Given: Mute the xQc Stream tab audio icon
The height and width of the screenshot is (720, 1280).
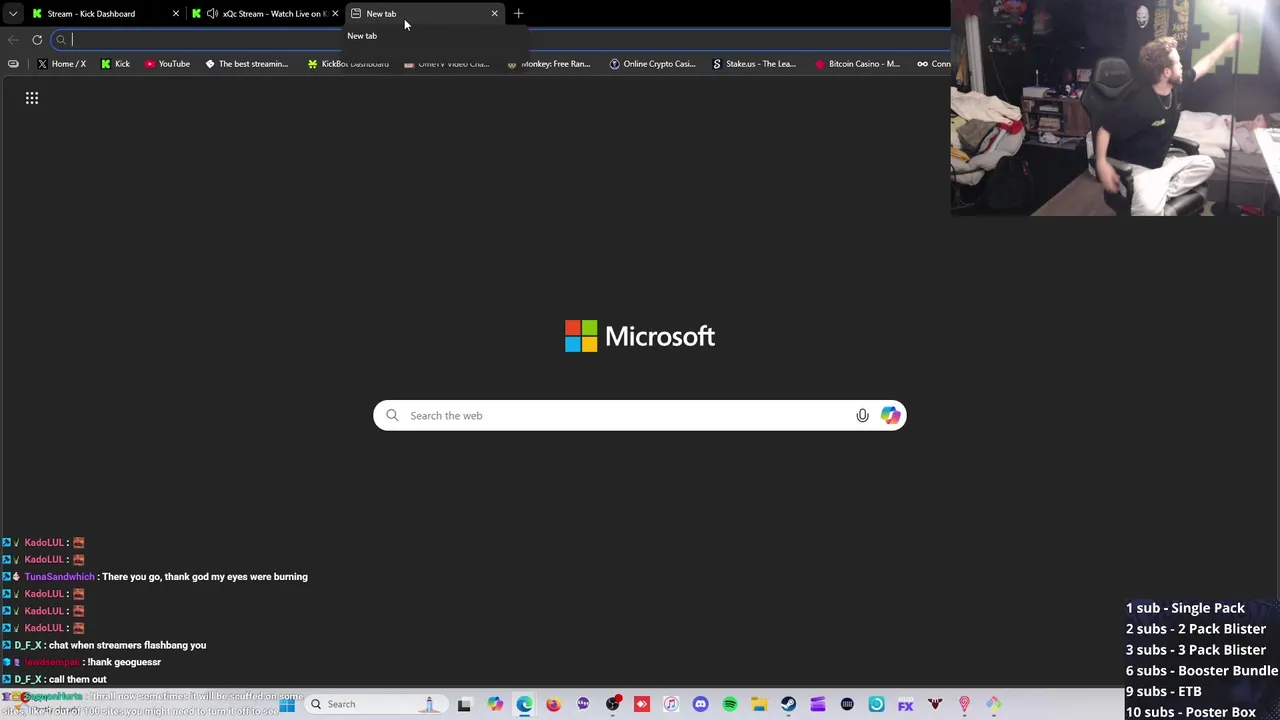Looking at the screenshot, I should tap(212, 14).
